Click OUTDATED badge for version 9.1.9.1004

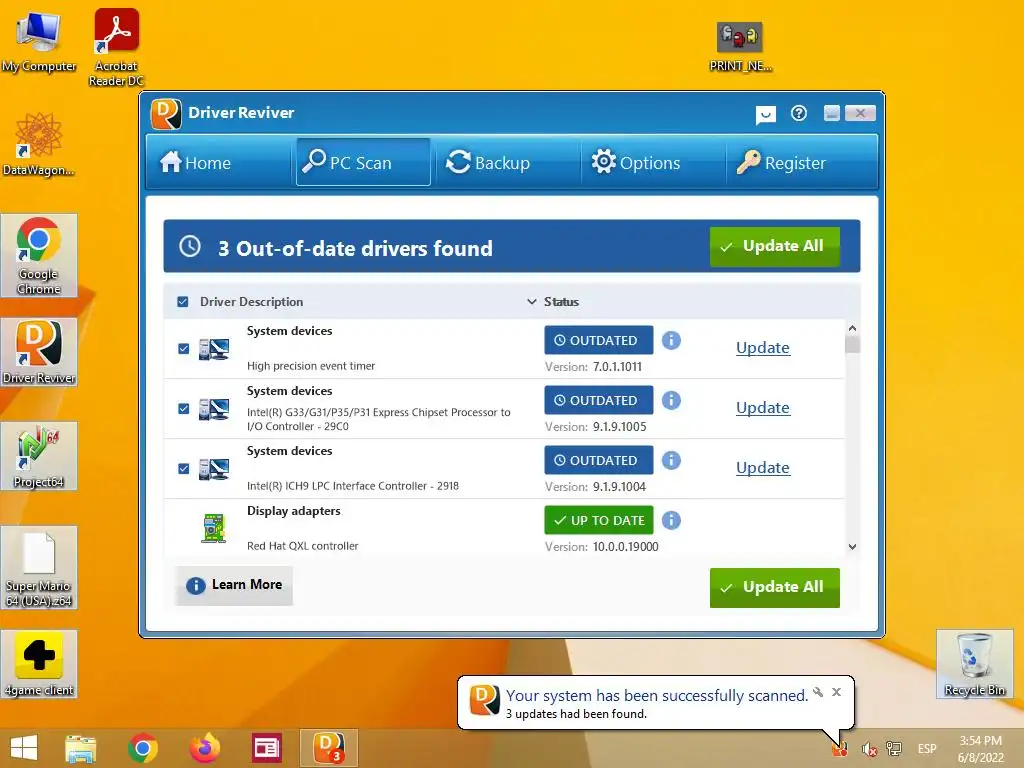[599, 460]
